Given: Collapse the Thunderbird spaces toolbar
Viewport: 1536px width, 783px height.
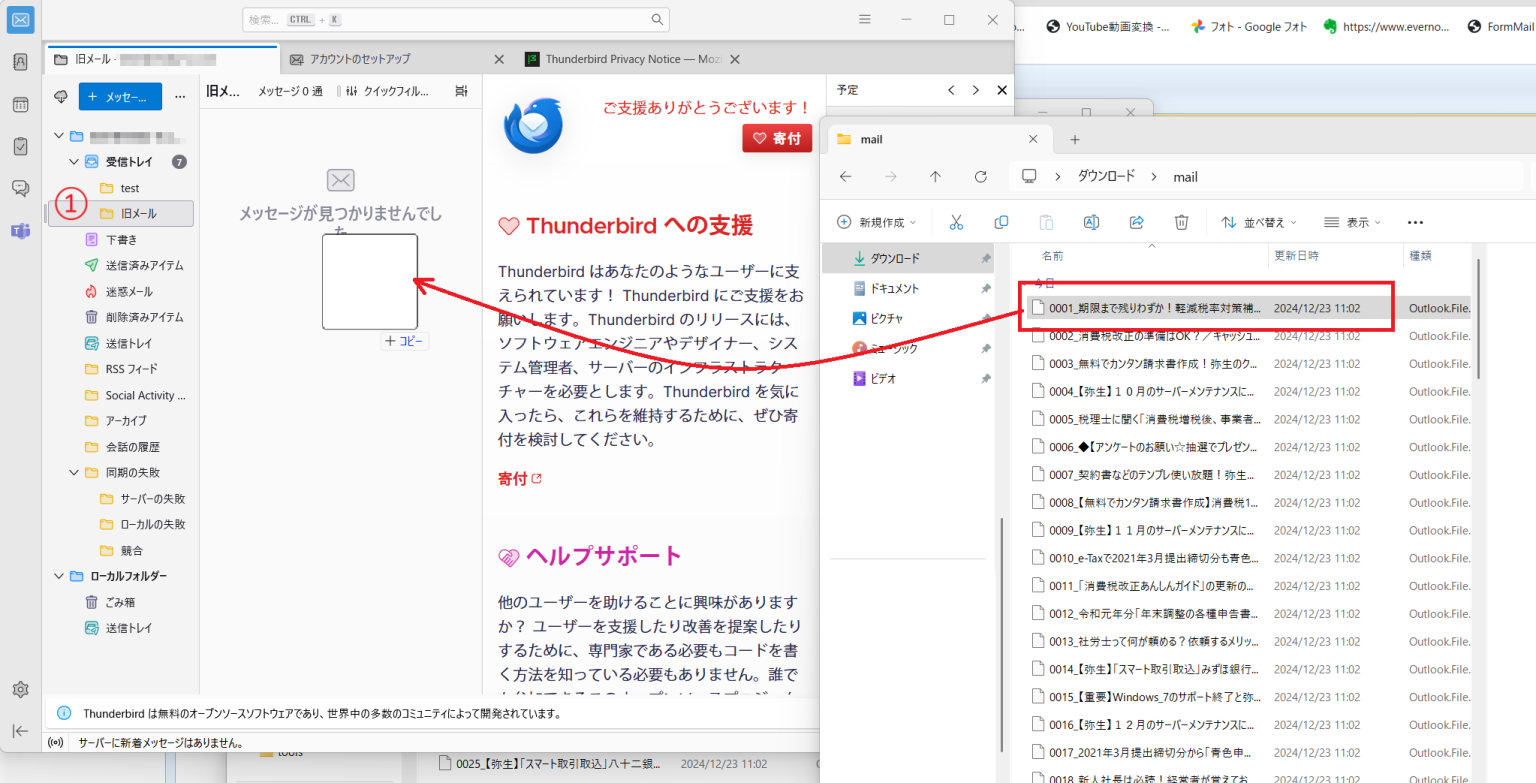Looking at the screenshot, I should (20, 731).
